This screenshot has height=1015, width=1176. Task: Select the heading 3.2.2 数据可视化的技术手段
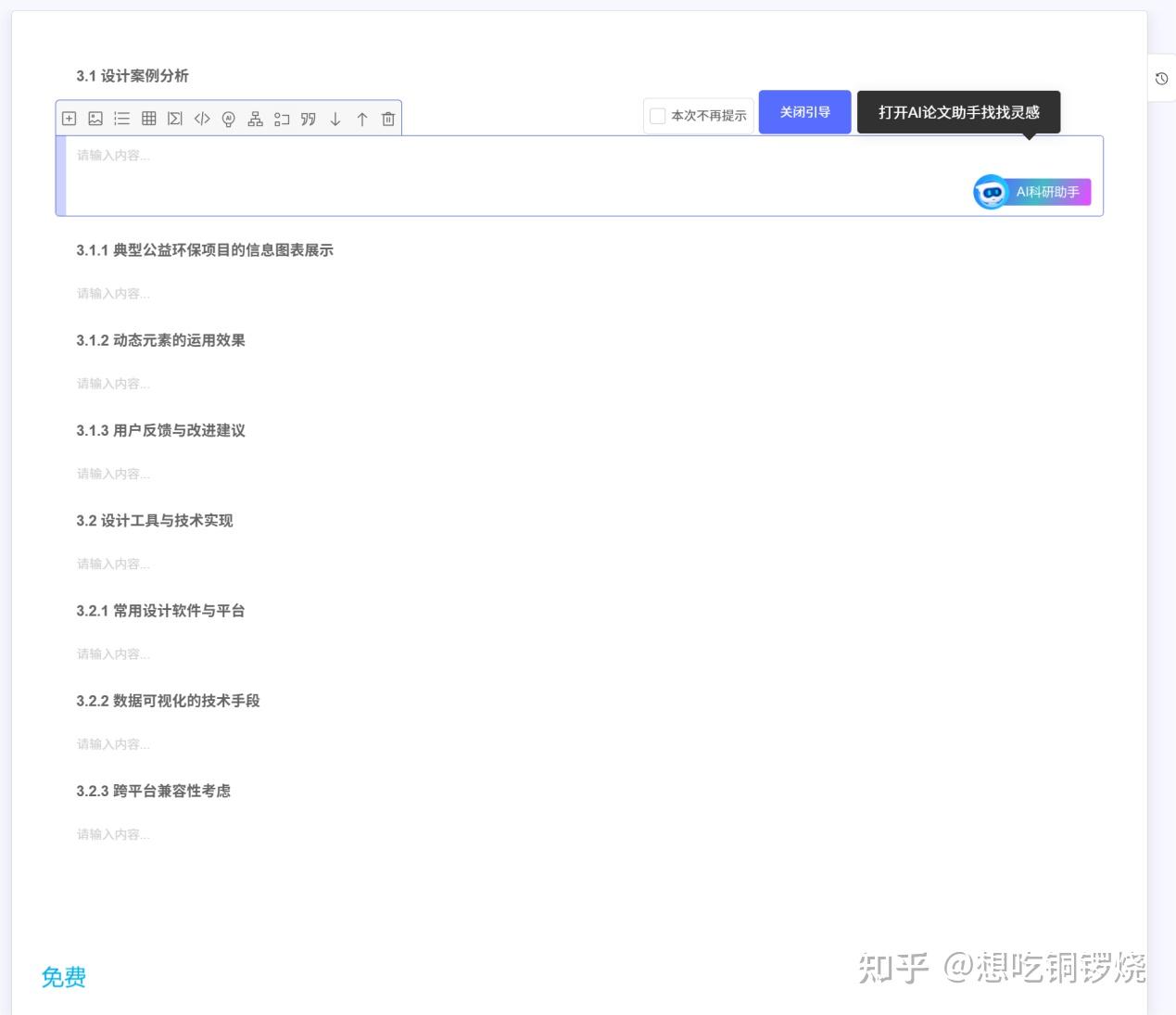tap(168, 701)
